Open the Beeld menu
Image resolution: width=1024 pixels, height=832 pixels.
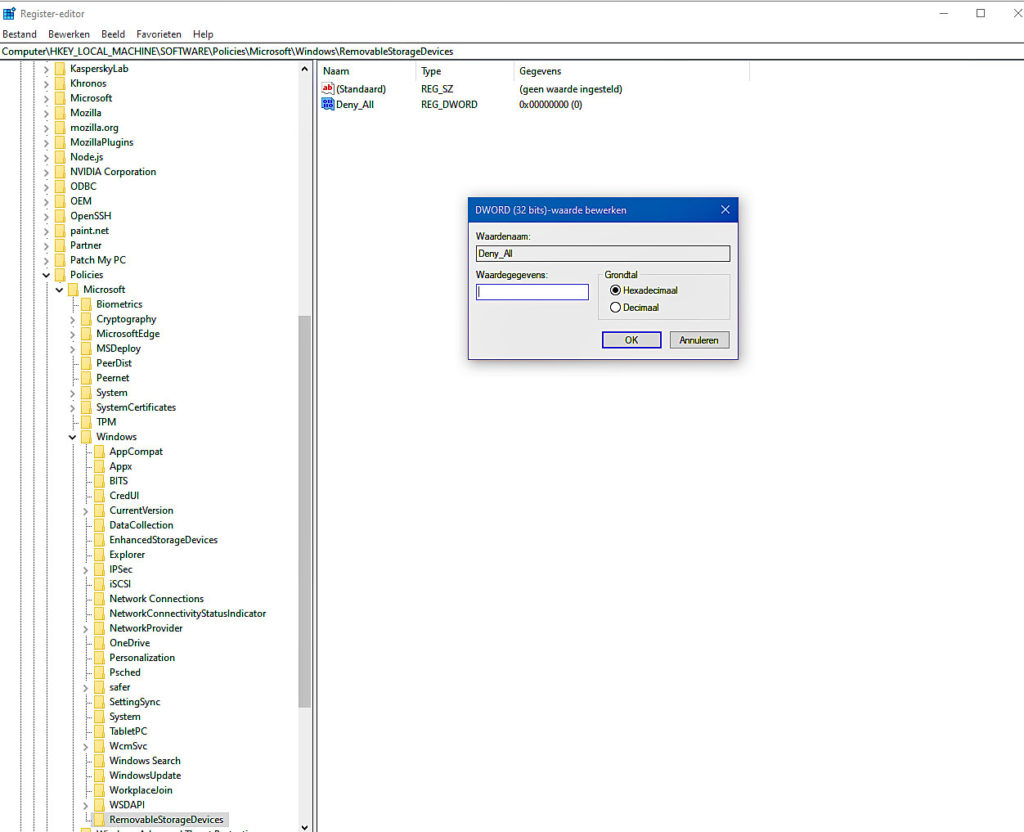[113, 34]
